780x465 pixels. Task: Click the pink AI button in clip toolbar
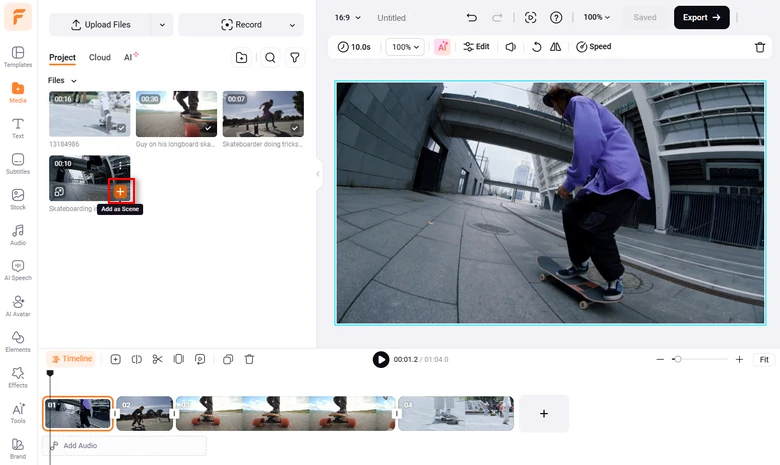[x=442, y=47]
